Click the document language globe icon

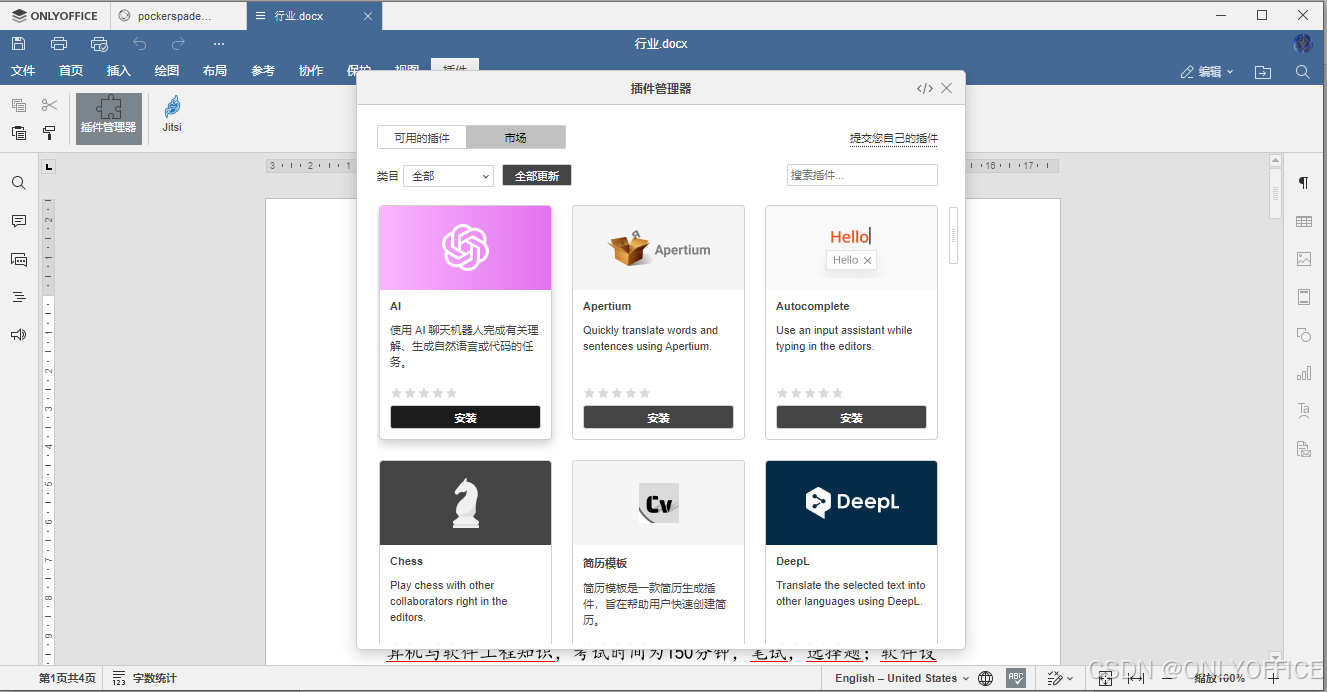point(986,678)
